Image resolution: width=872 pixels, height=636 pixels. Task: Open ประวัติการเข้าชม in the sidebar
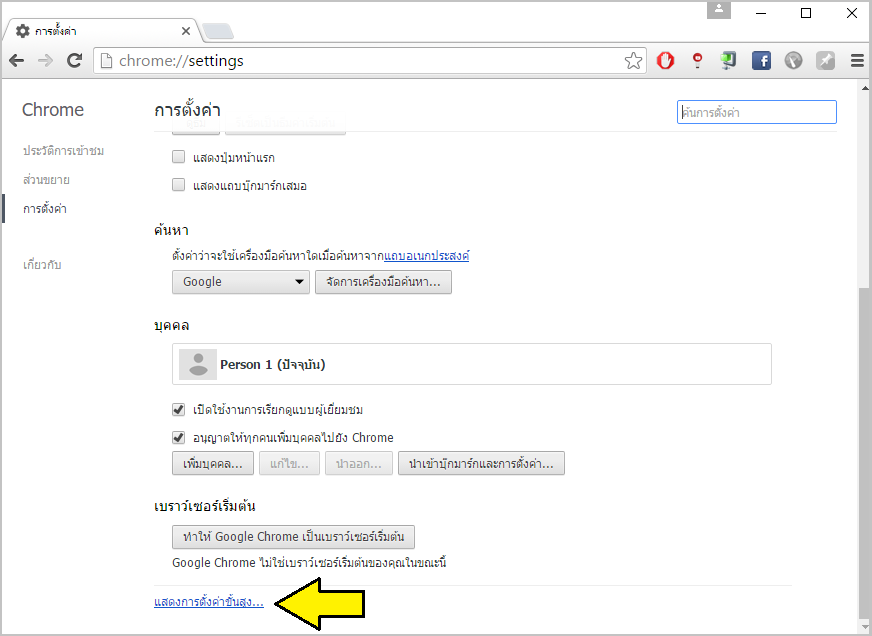[x=63, y=151]
